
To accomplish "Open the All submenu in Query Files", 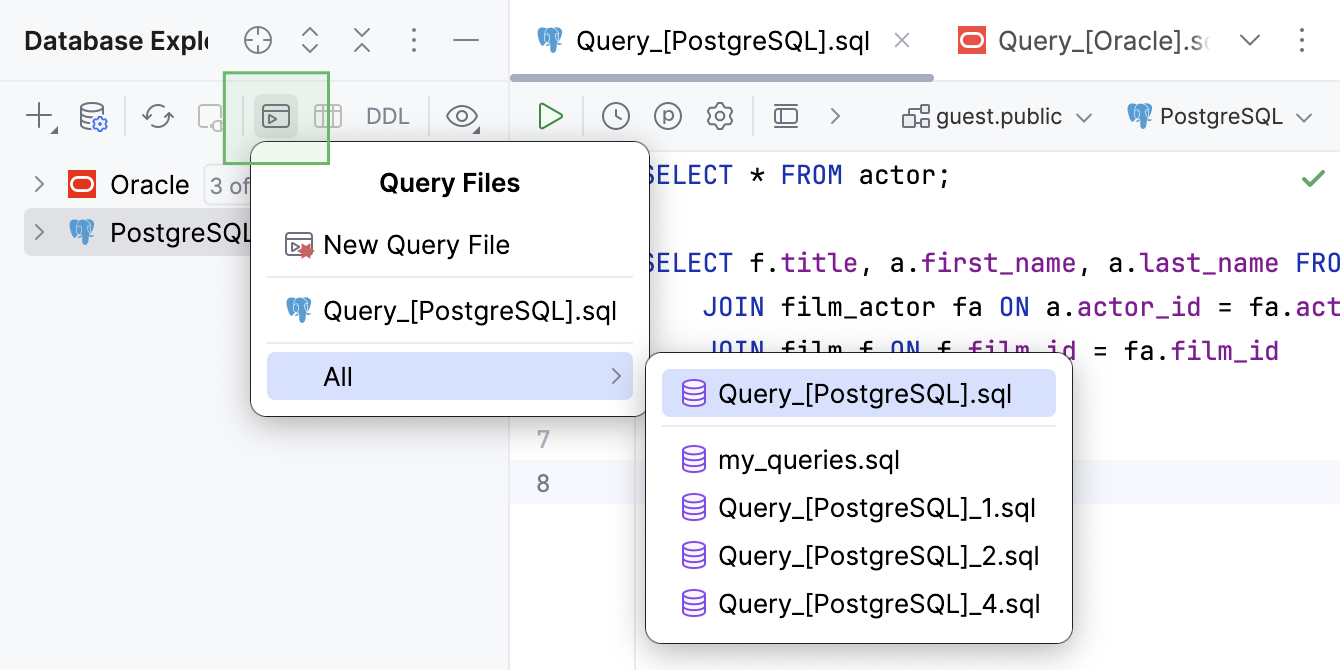I will pyautogui.click(x=449, y=376).
